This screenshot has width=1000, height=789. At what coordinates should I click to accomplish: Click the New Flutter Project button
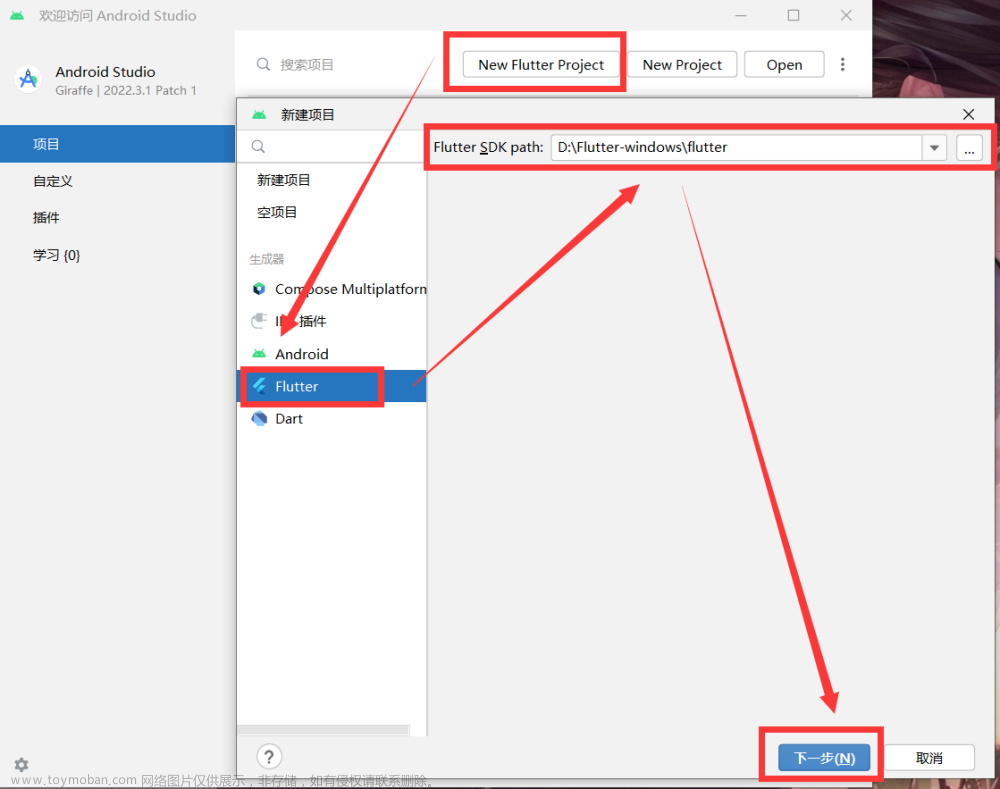pyautogui.click(x=541, y=64)
